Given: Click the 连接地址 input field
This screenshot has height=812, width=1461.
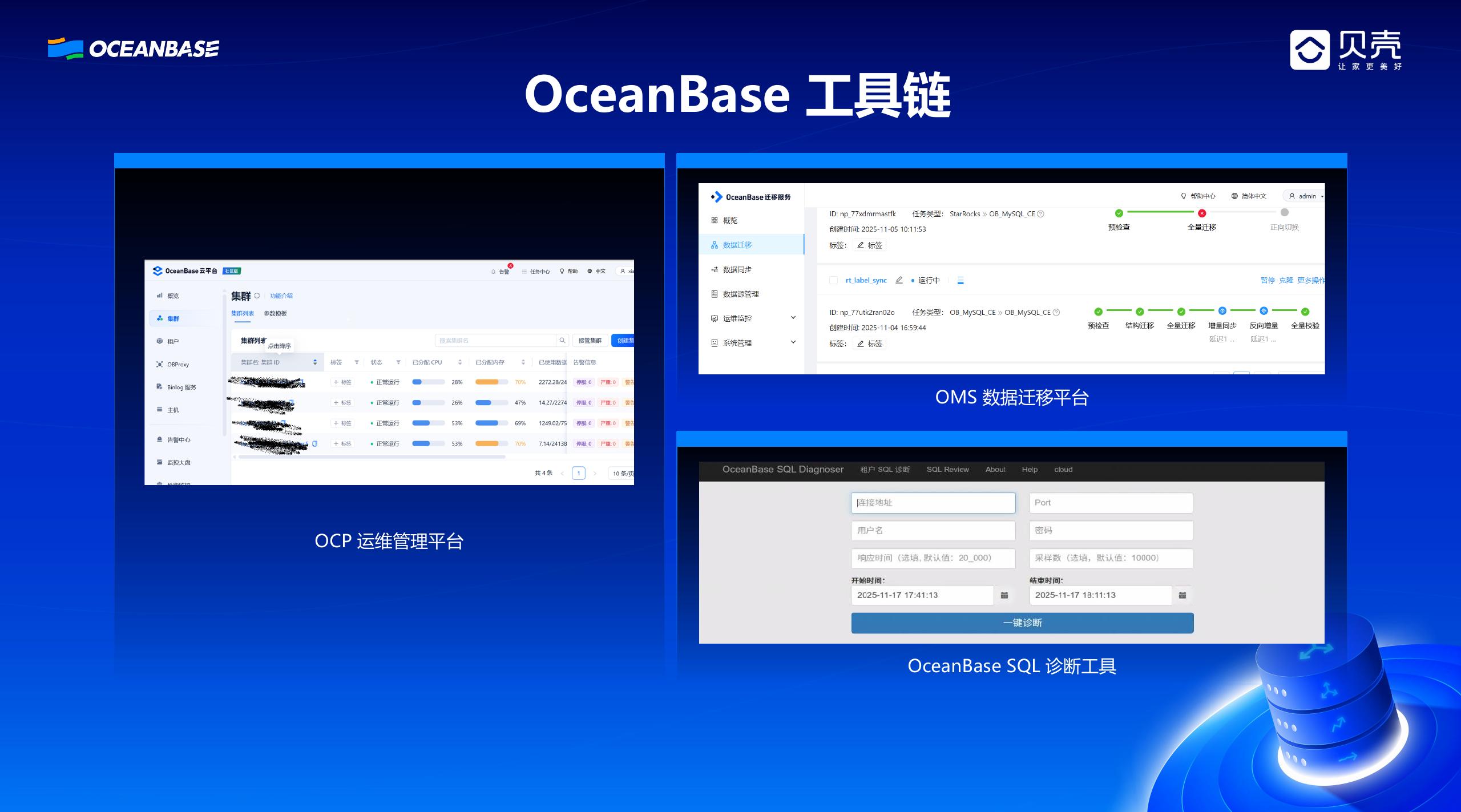Looking at the screenshot, I should pos(933,503).
